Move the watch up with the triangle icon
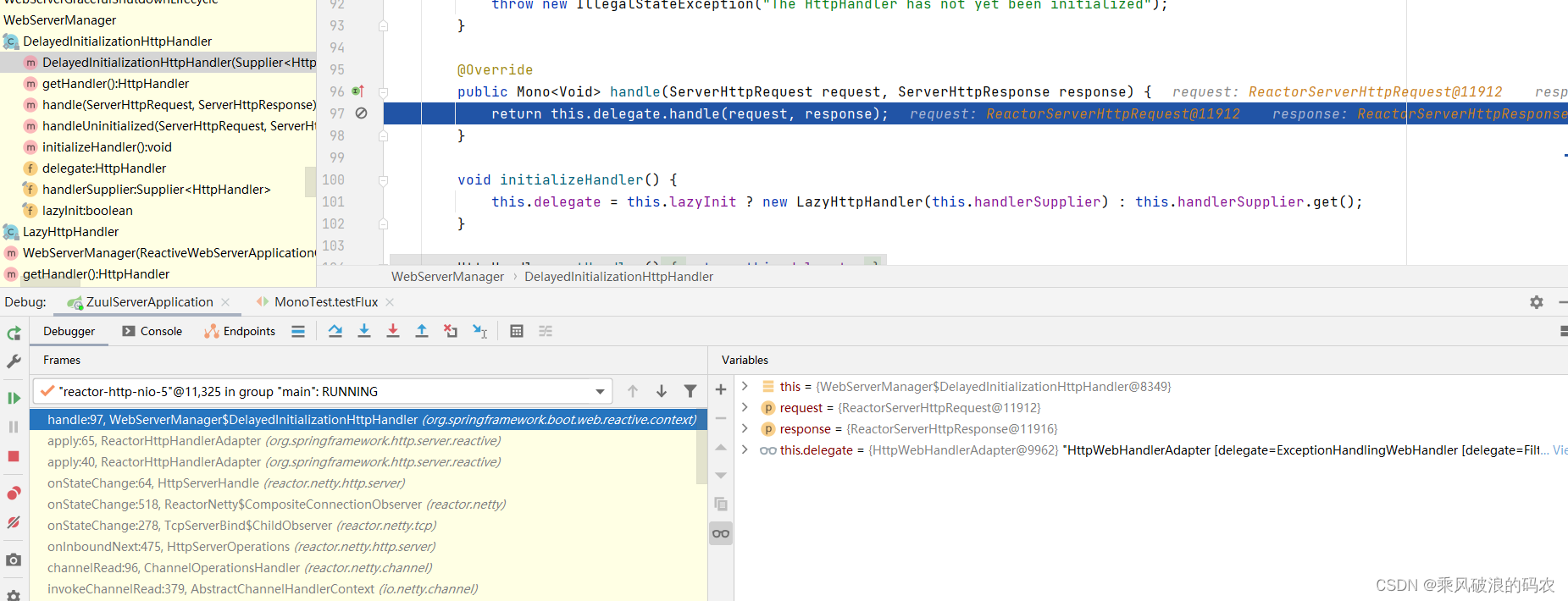Image resolution: width=1568 pixels, height=601 pixels. 721,447
